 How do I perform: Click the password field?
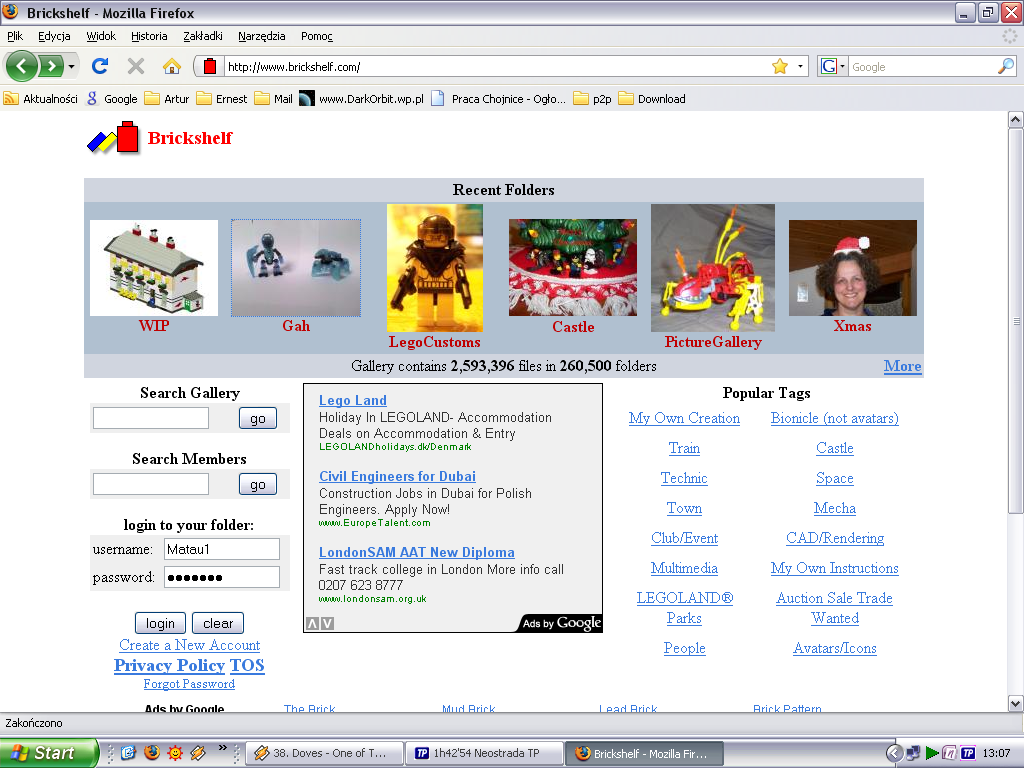222,577
